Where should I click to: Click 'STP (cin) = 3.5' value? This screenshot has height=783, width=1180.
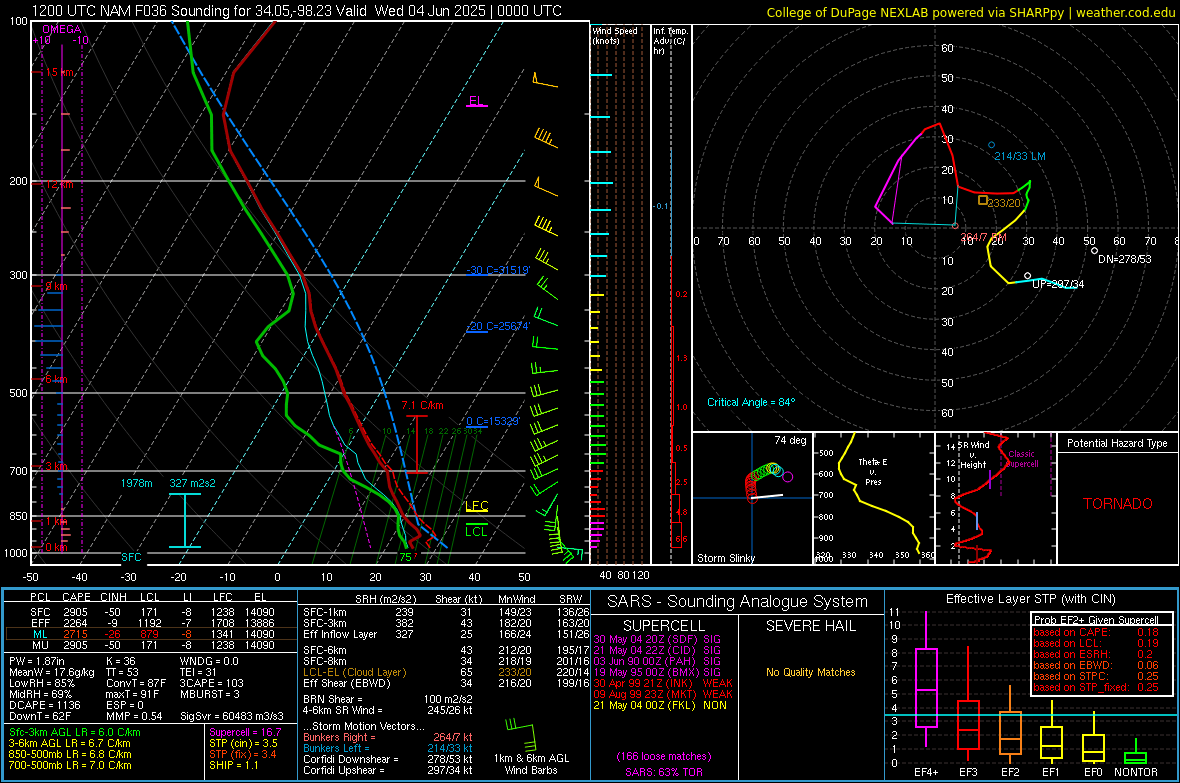point(243,743)
